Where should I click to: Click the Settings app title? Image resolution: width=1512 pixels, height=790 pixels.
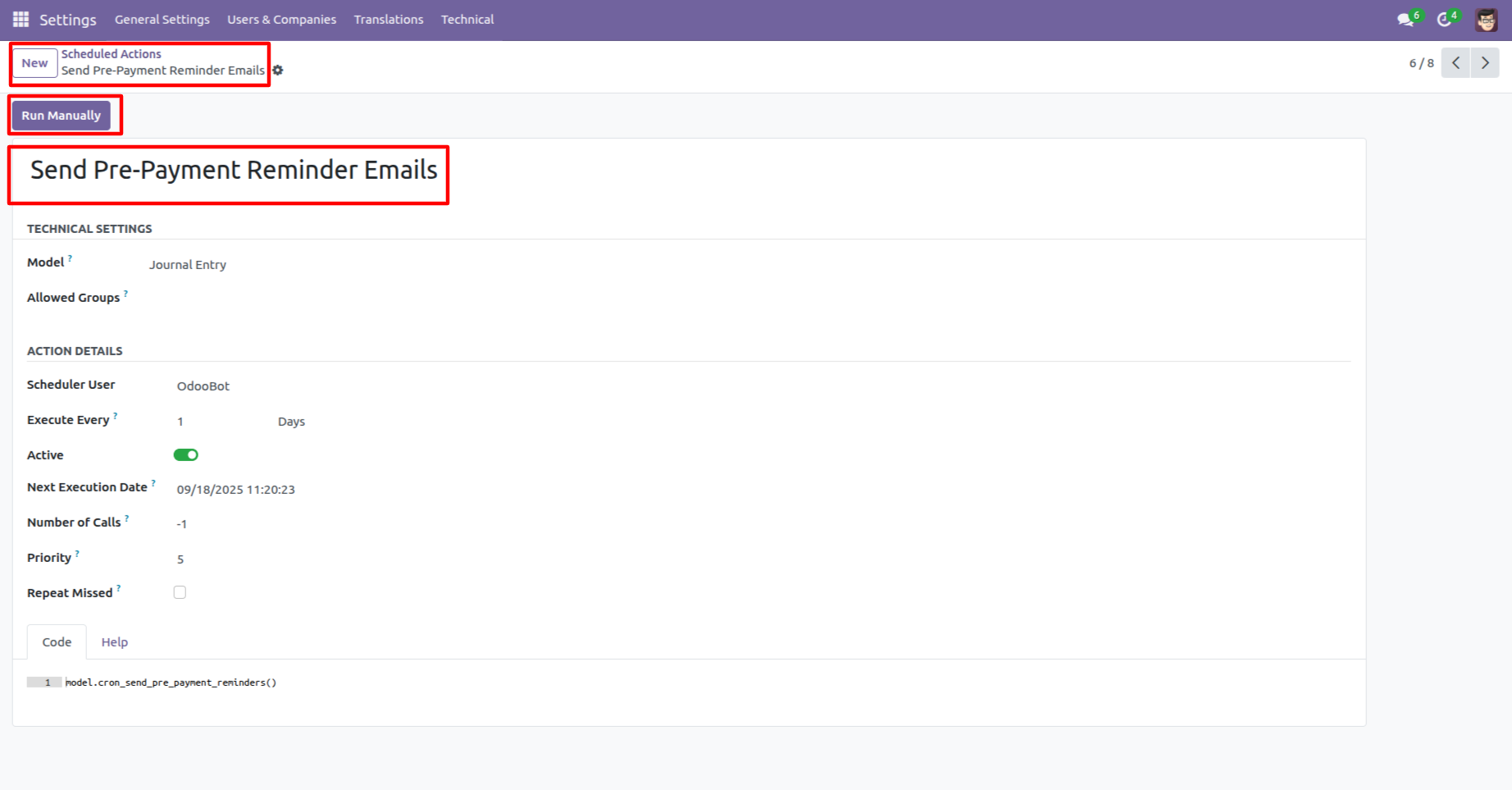[x=68, y=20]
